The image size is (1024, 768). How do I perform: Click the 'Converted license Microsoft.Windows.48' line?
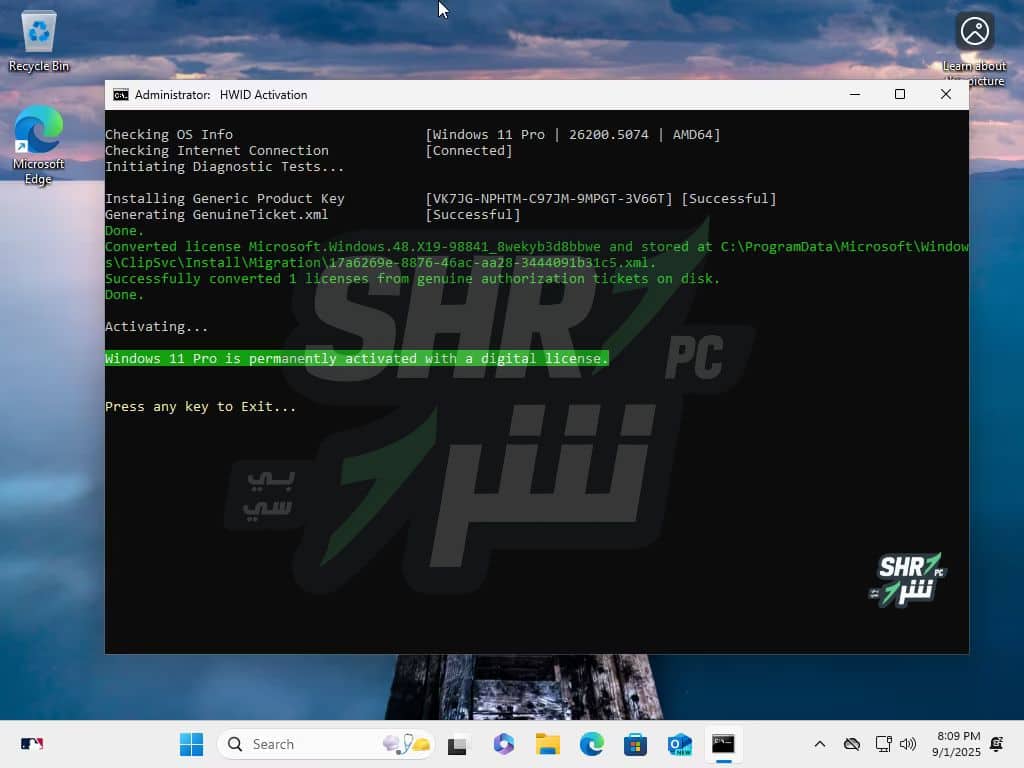click(537, 247)
